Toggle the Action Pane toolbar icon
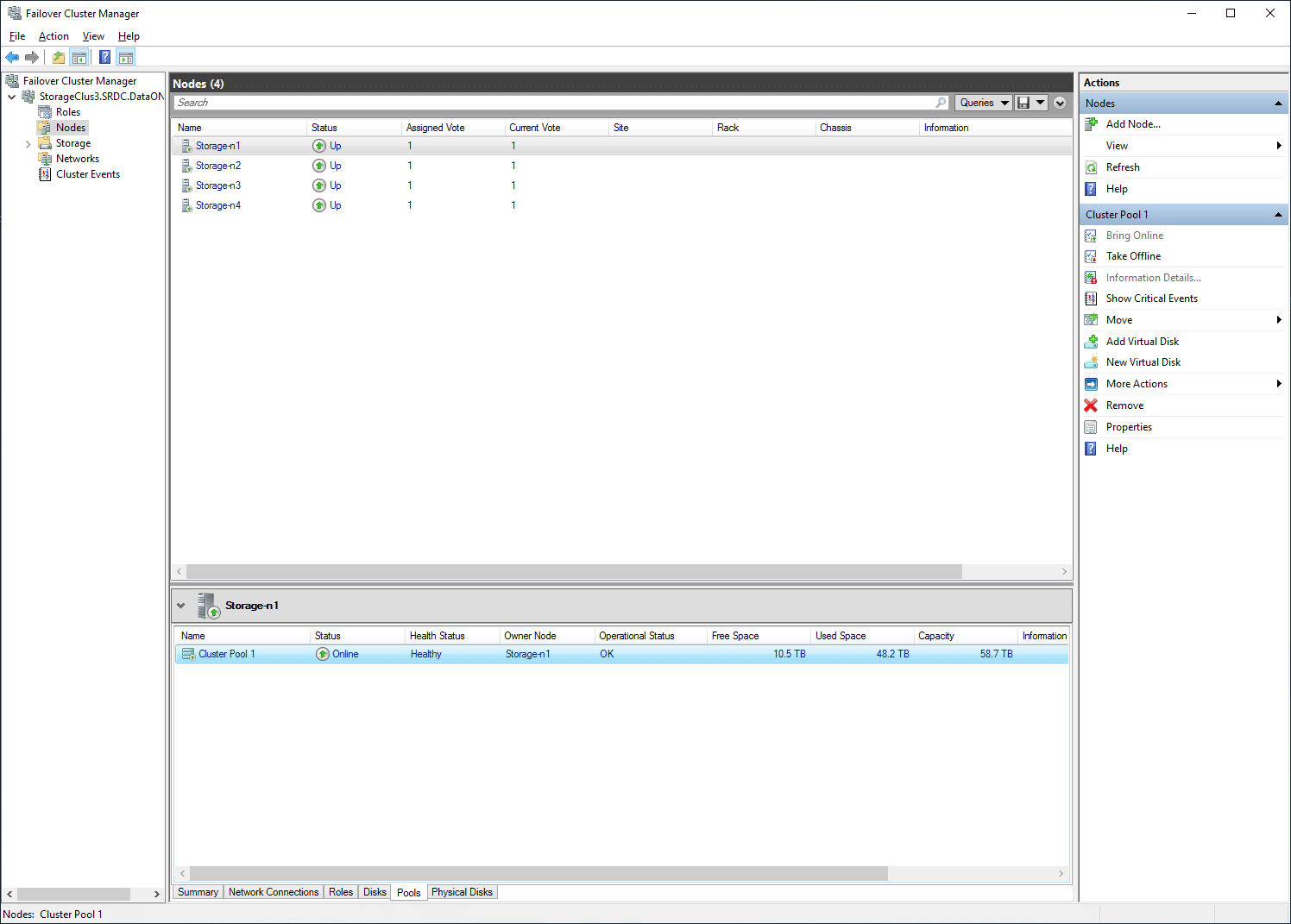 pyautogui.click(x=126, y=58)
